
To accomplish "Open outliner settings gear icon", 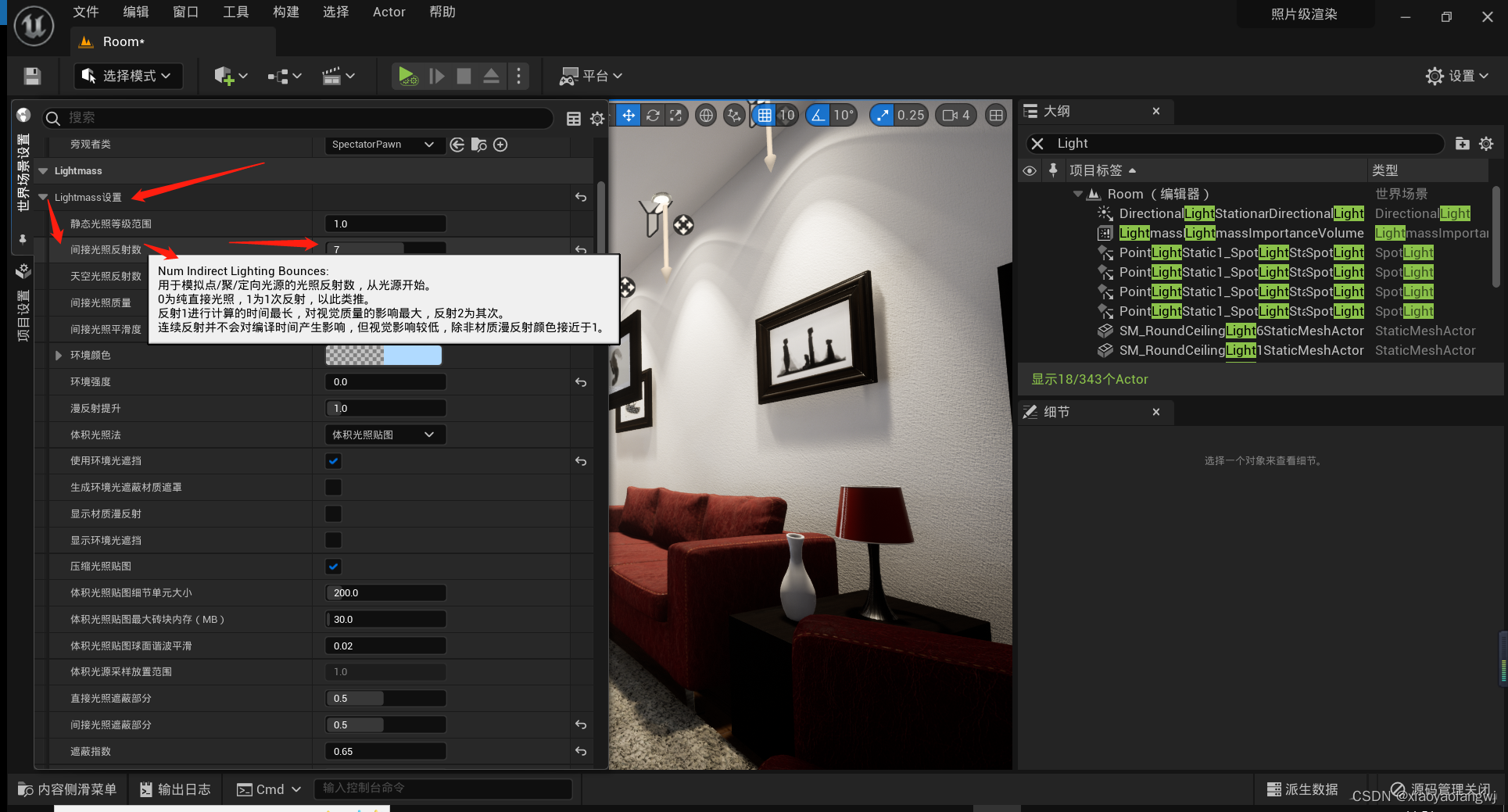I will [x=1486, y=144].
